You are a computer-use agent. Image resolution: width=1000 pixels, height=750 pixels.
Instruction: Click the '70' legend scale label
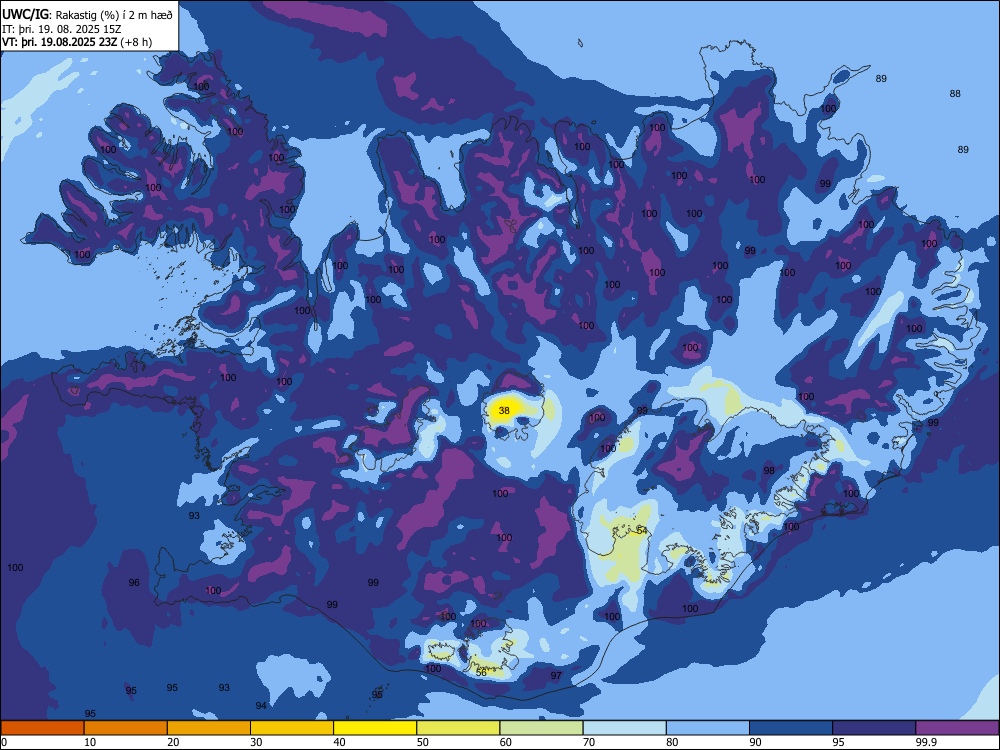point(589,742)
